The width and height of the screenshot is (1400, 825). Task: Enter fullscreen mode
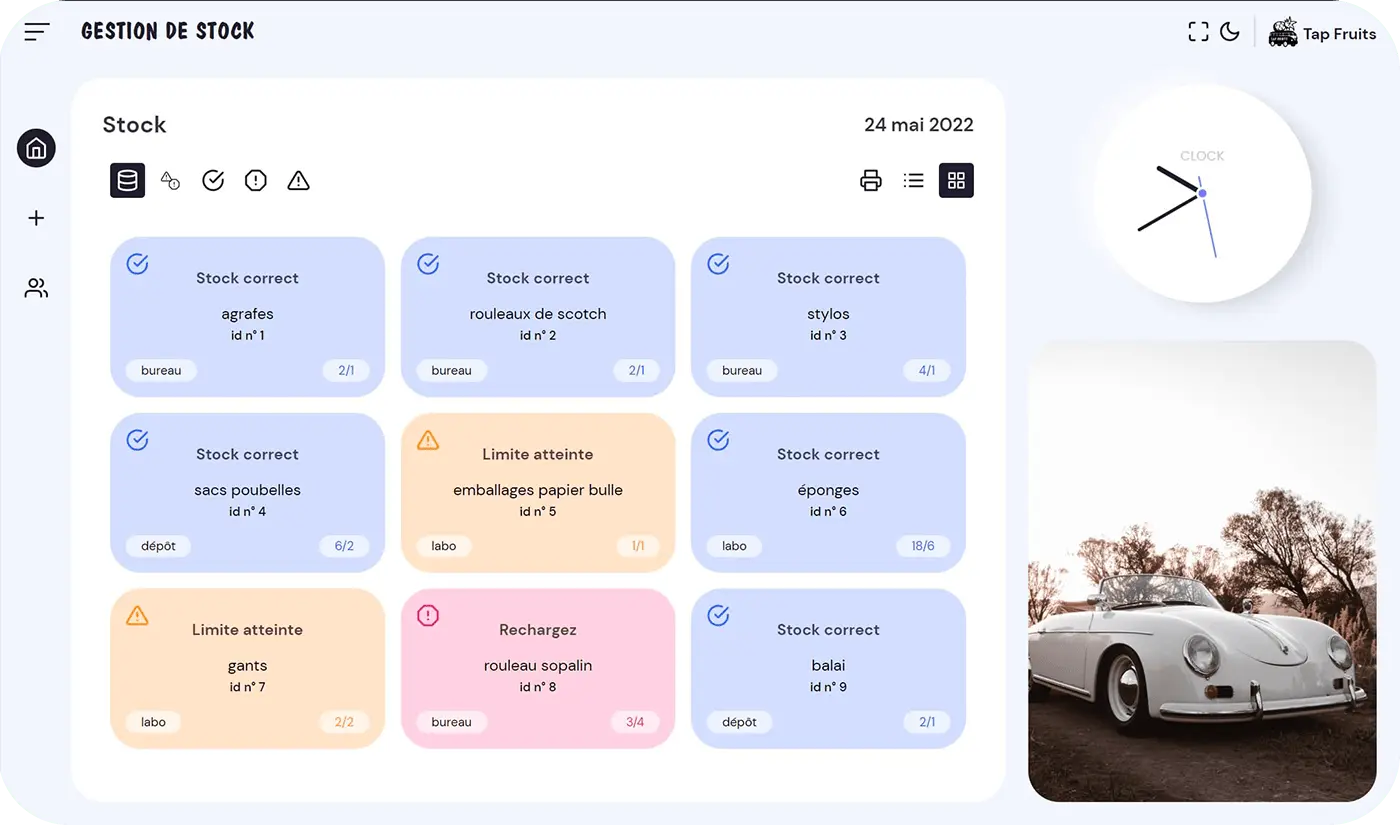[1198, 32]
